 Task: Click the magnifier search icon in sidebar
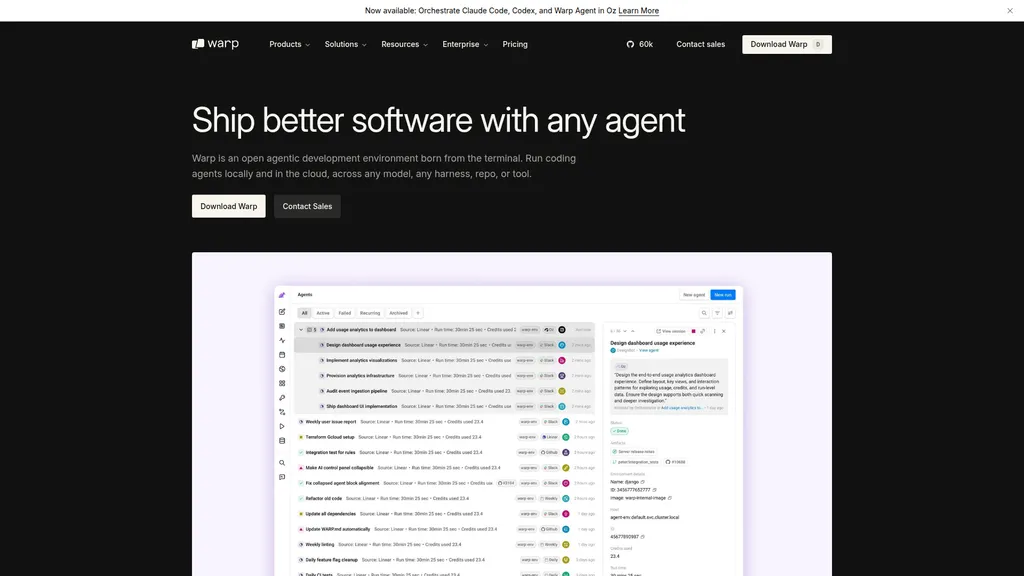tap(282, 463)
